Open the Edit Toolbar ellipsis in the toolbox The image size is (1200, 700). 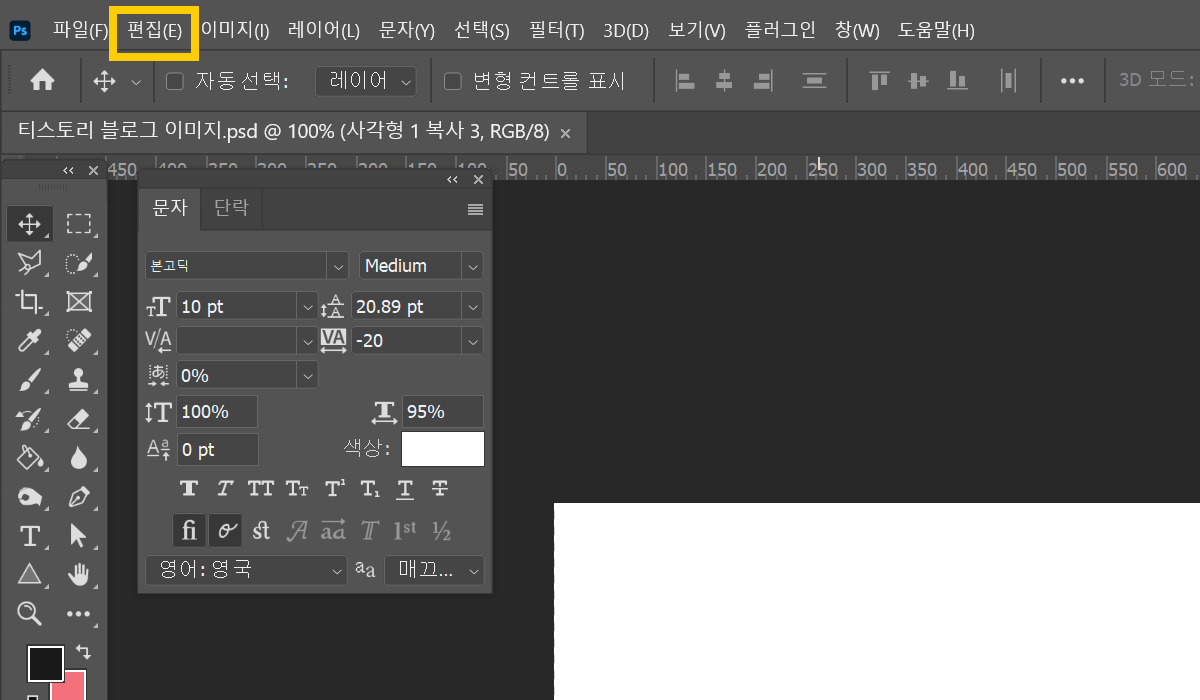point(79,613)
